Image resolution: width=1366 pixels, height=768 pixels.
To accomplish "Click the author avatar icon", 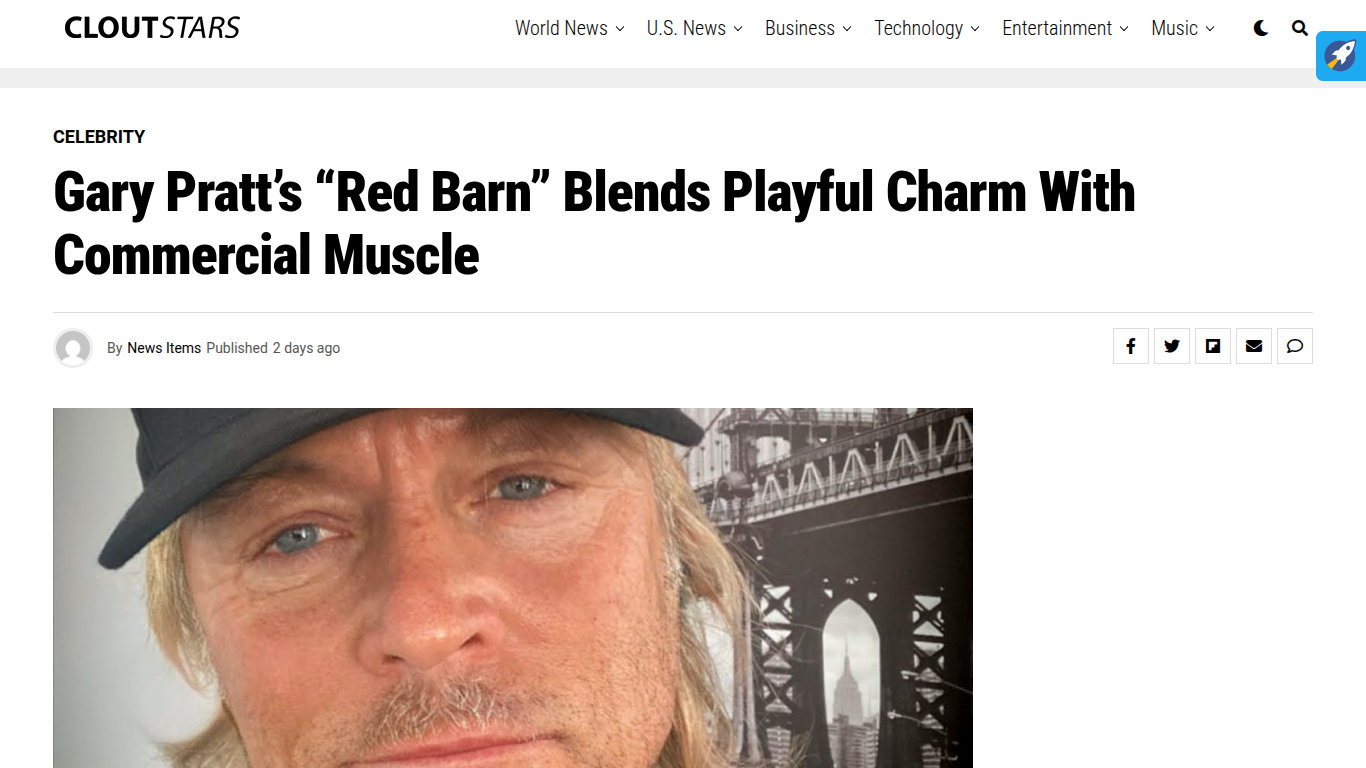I will click(x=73, y=348).
